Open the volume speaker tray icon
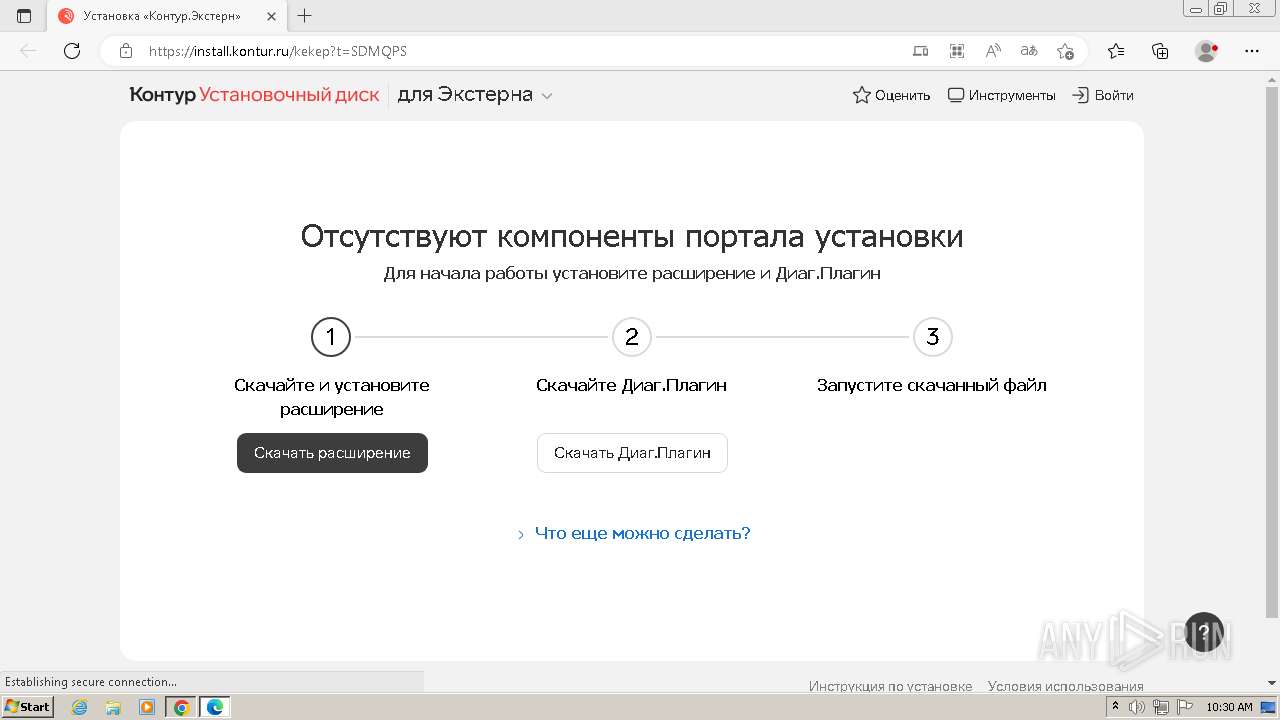This screenshot has width=1280, height=720. click(1137, 707)
